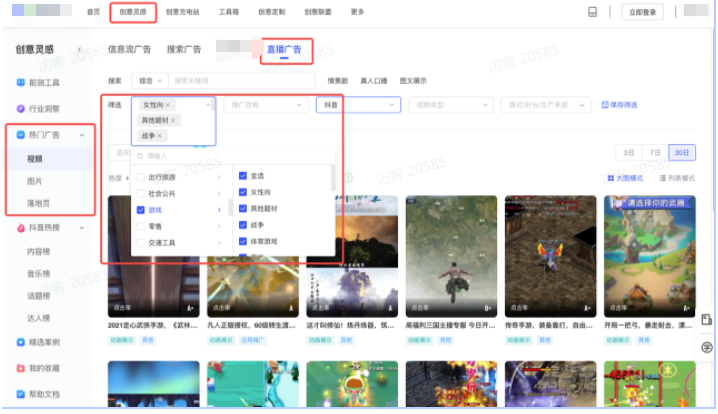The image size is (718, 414).
Task: Click the purple 行业洞察 sidebar icon
Action: pyautogui.click(x=21, y=109)
